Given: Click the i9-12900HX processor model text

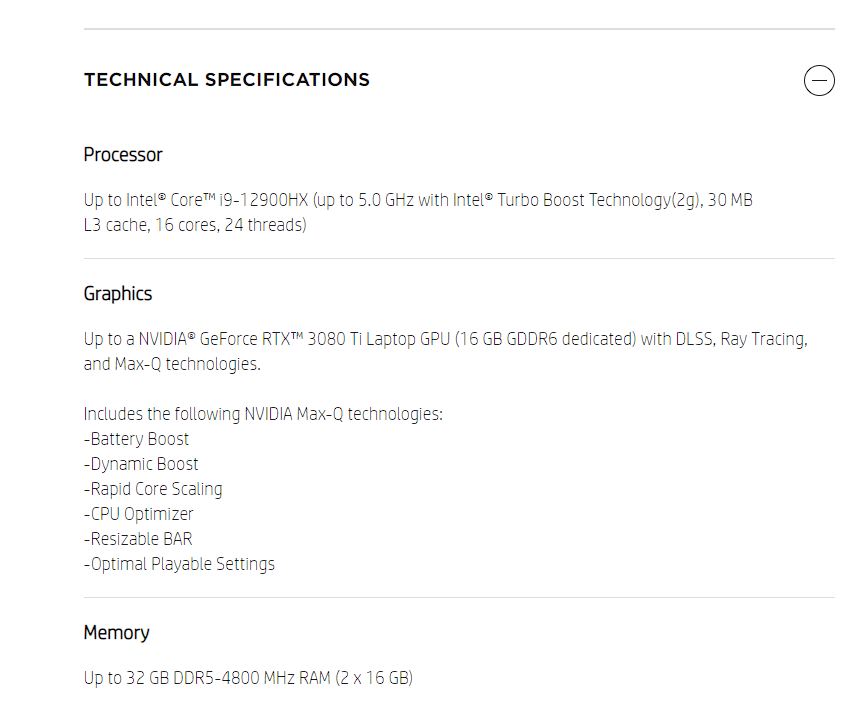Looking at the screenshot, I should 262,200.
